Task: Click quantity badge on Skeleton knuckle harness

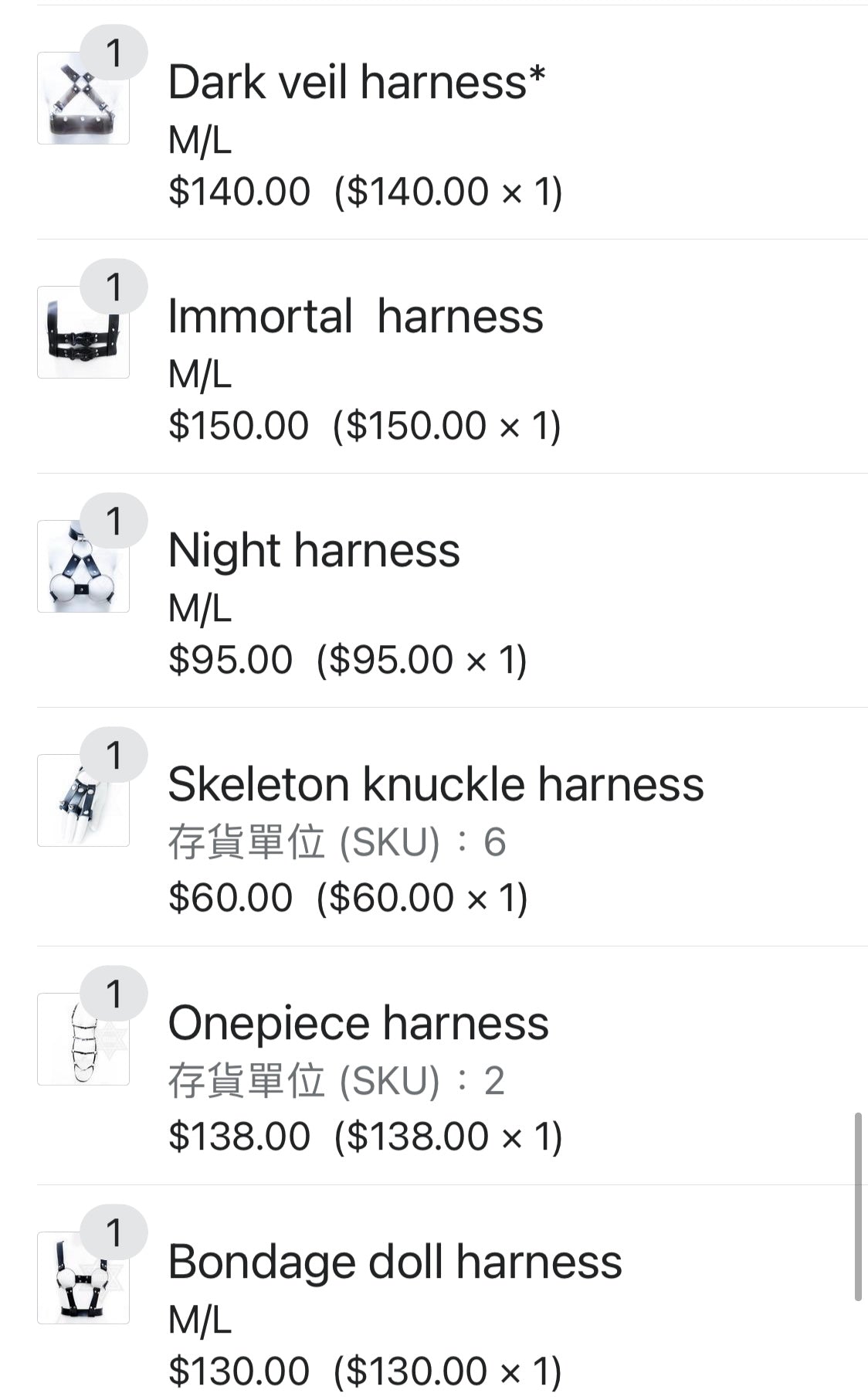Action: point(114,754)
